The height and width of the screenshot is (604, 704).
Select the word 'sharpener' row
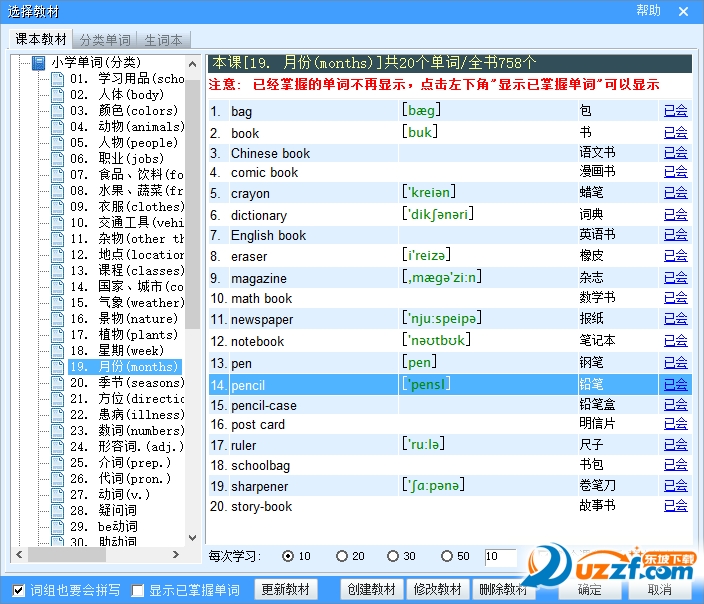click(x=450, y=486)
